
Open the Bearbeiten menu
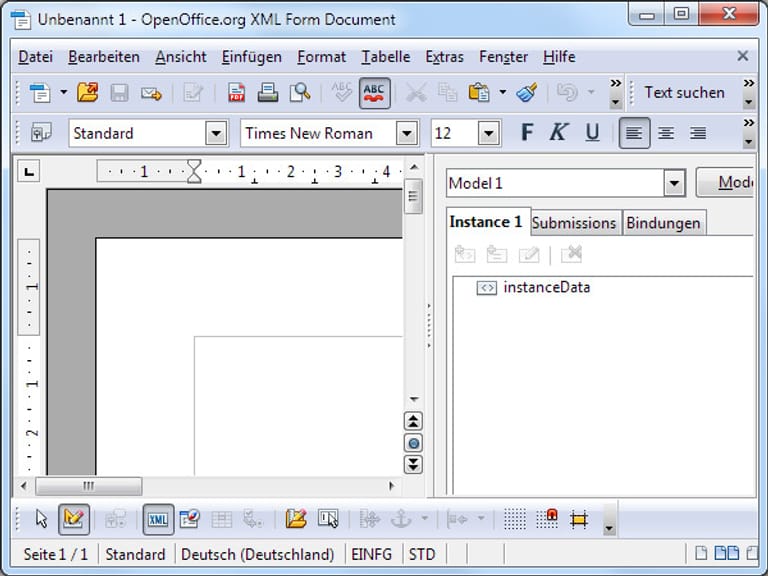104,57
